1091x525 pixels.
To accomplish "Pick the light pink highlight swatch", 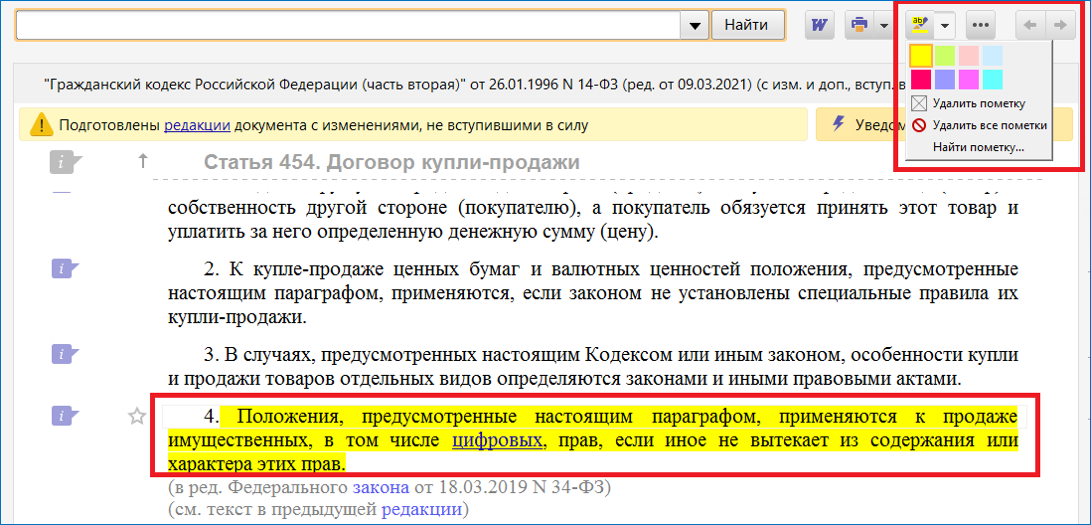I will click(969, 54).
